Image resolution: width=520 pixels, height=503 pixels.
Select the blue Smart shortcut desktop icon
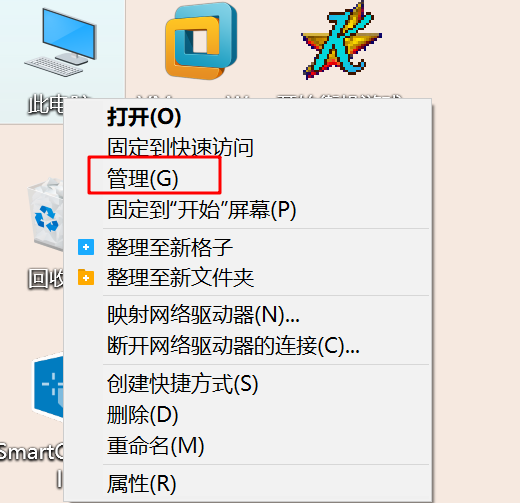pyautogui.click(x=48, y=388)
